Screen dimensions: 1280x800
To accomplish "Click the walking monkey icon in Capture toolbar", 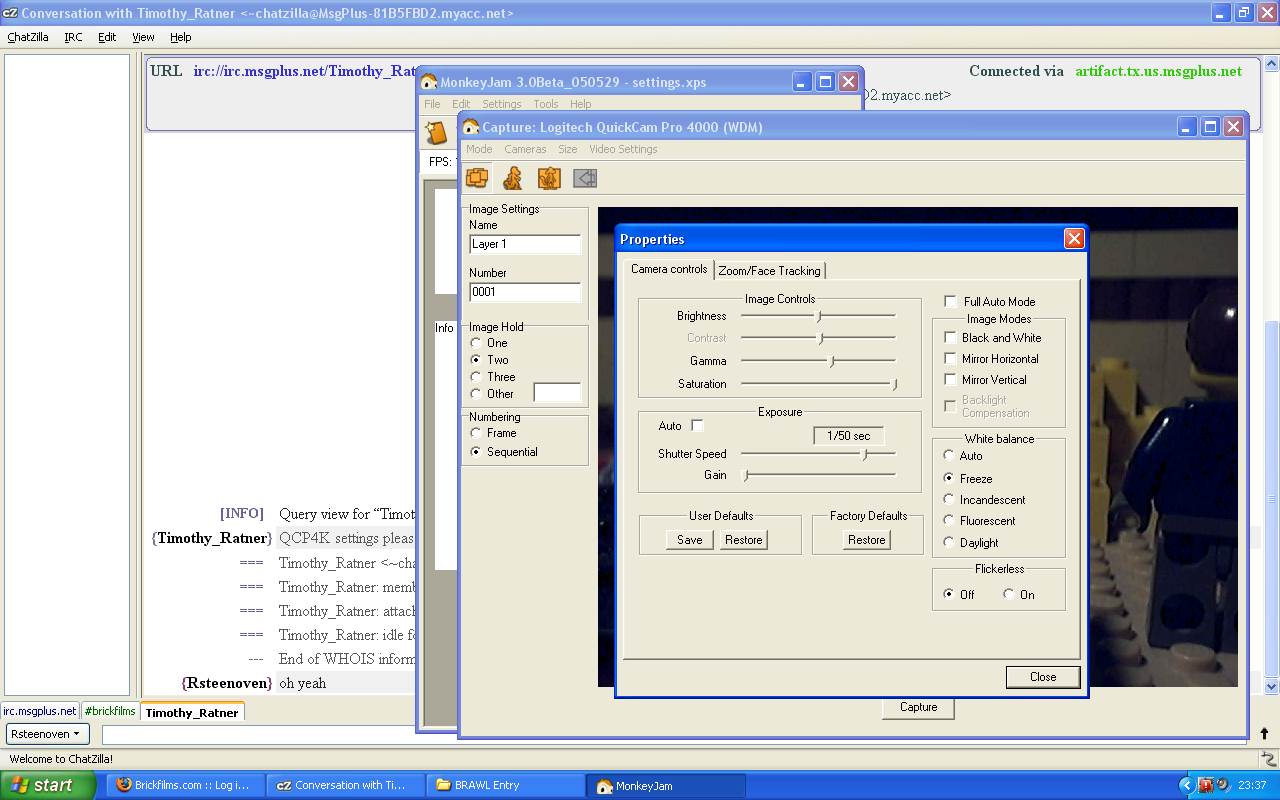I will coord(512,178).
